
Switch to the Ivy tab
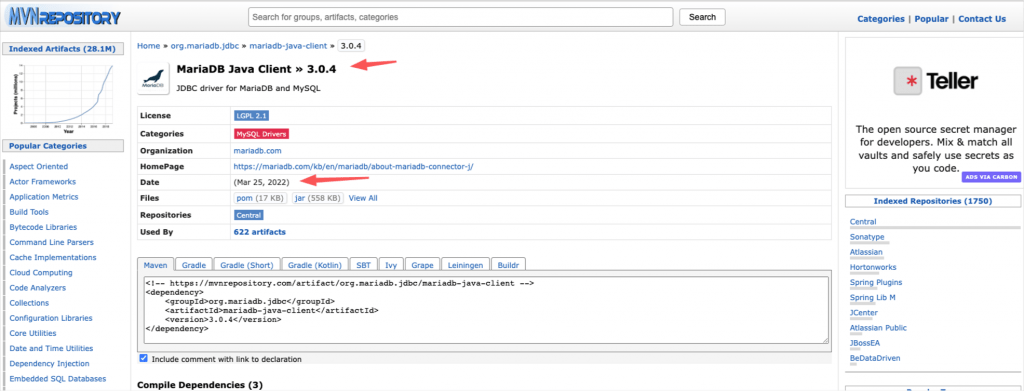(391, 265)
